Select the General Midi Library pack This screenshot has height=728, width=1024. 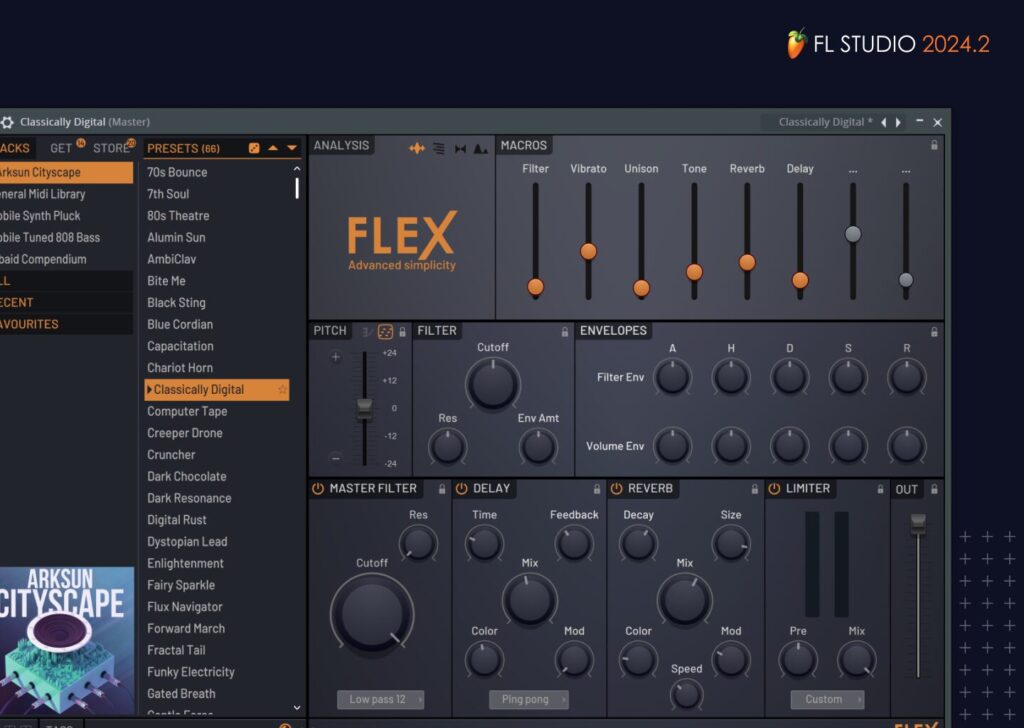click(65, 194)
